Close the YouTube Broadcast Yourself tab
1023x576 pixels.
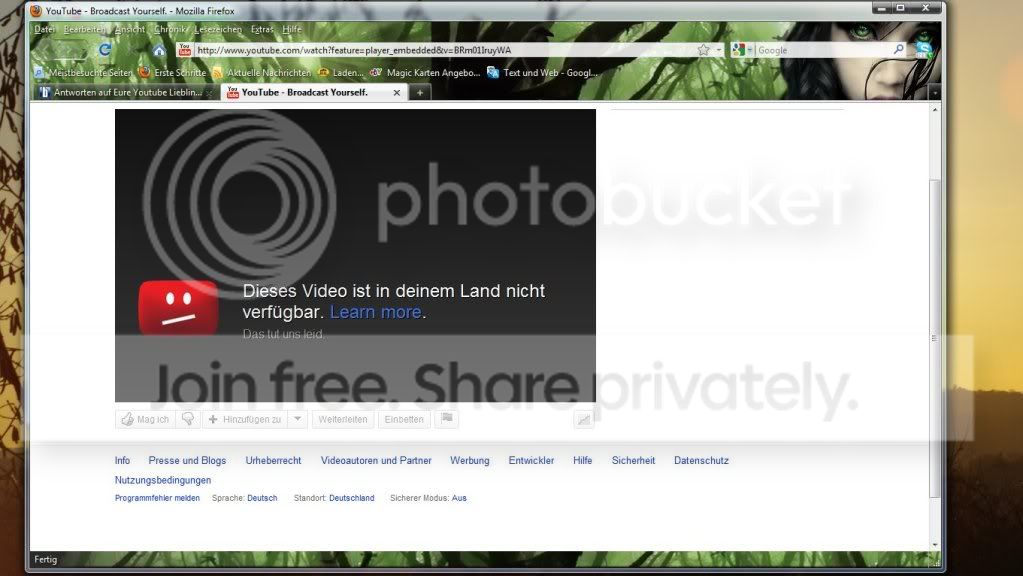click(x=397, y=93)
